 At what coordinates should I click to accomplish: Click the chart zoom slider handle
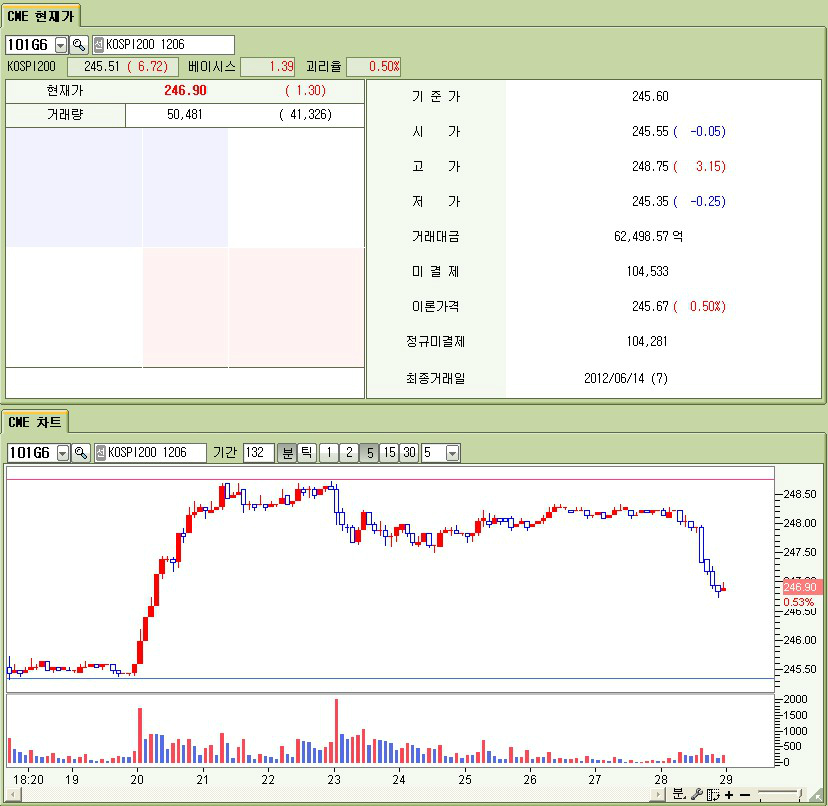799,794
